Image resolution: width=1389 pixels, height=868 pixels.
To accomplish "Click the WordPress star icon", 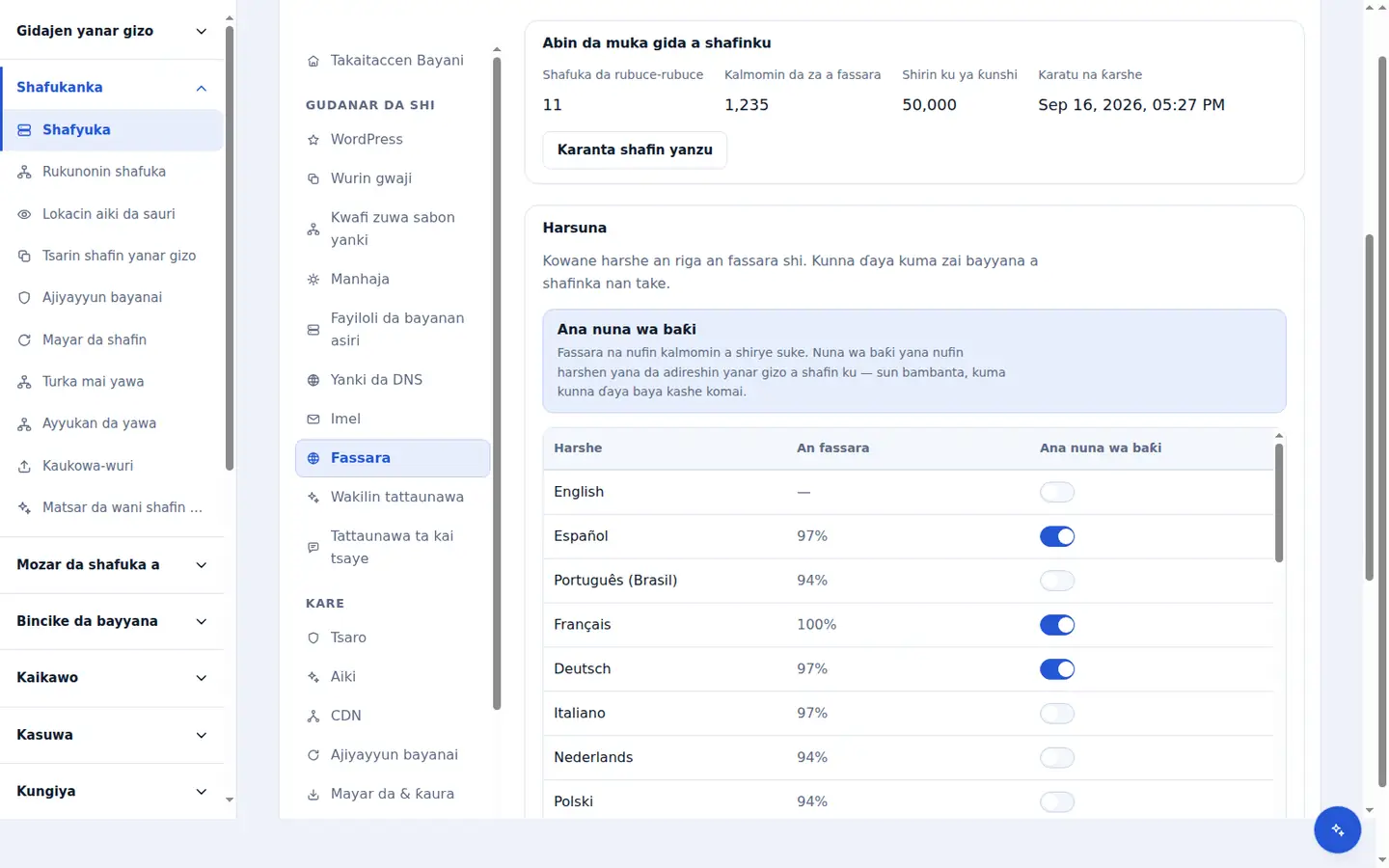I will pos(313,140).
